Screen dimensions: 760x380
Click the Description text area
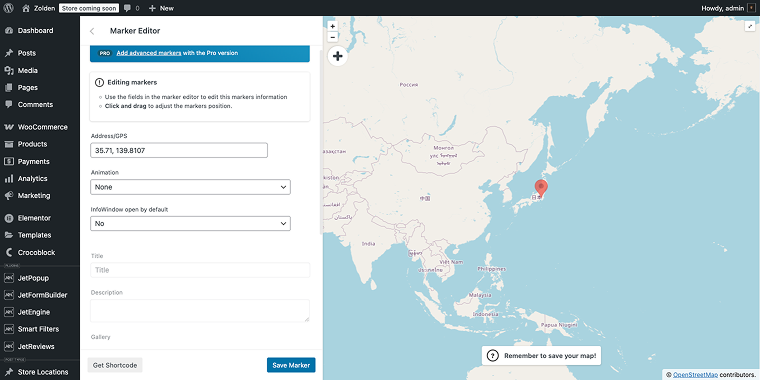pyautogui.click(x=200, y=311)
